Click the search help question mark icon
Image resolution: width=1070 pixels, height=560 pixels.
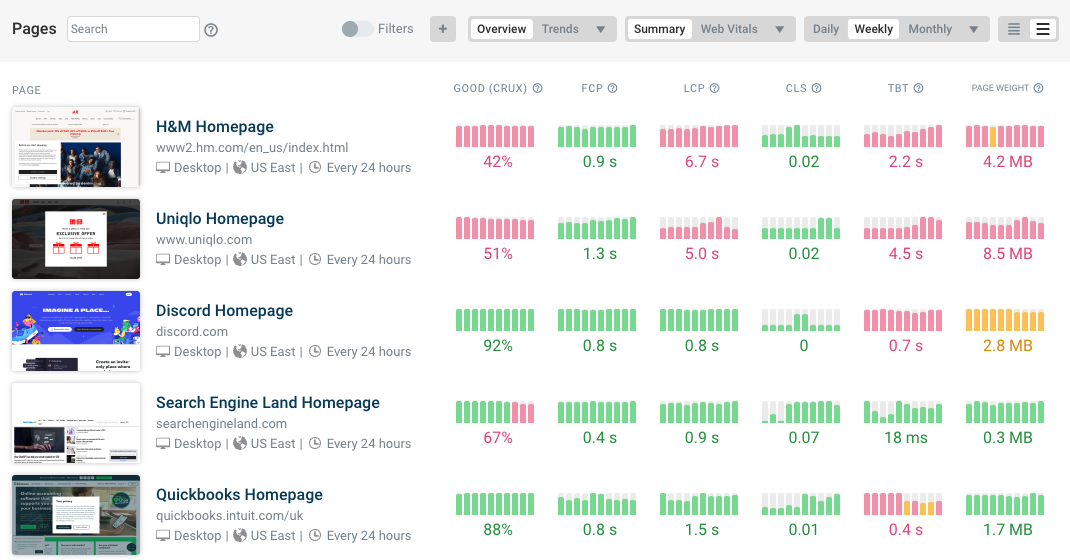tap(211, 29)
